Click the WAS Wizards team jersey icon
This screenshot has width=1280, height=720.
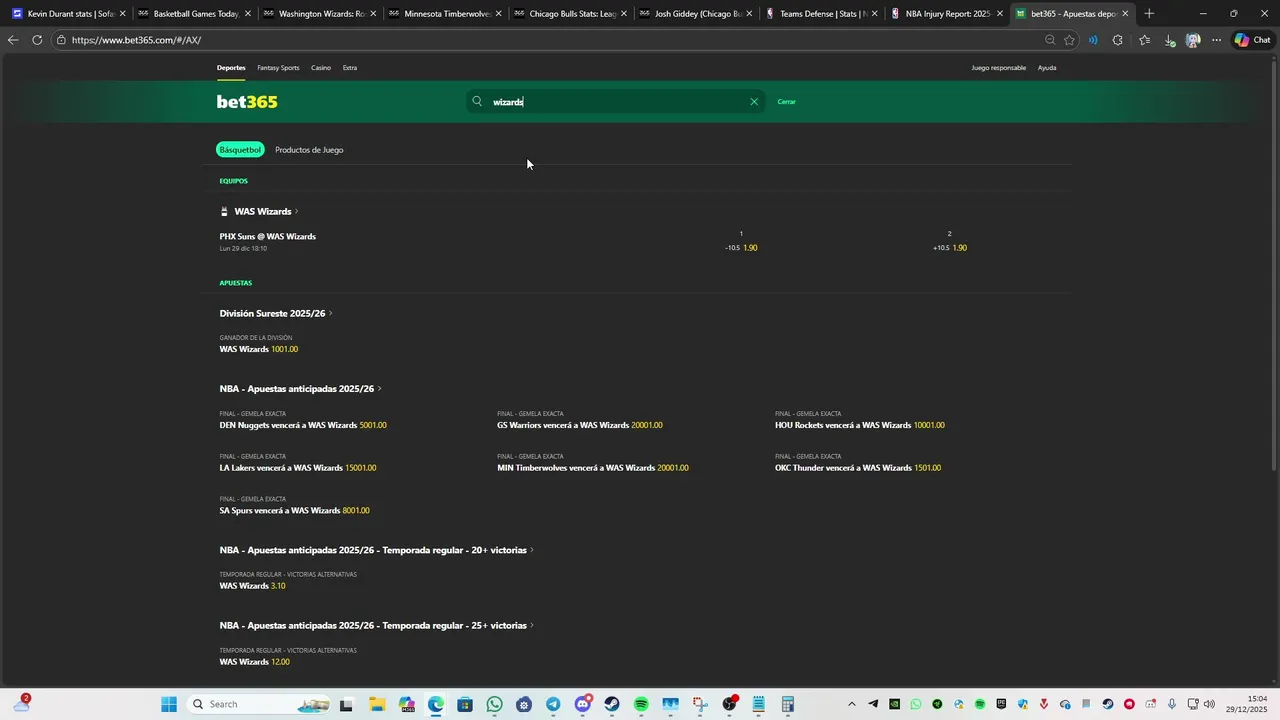pos(224,212)
